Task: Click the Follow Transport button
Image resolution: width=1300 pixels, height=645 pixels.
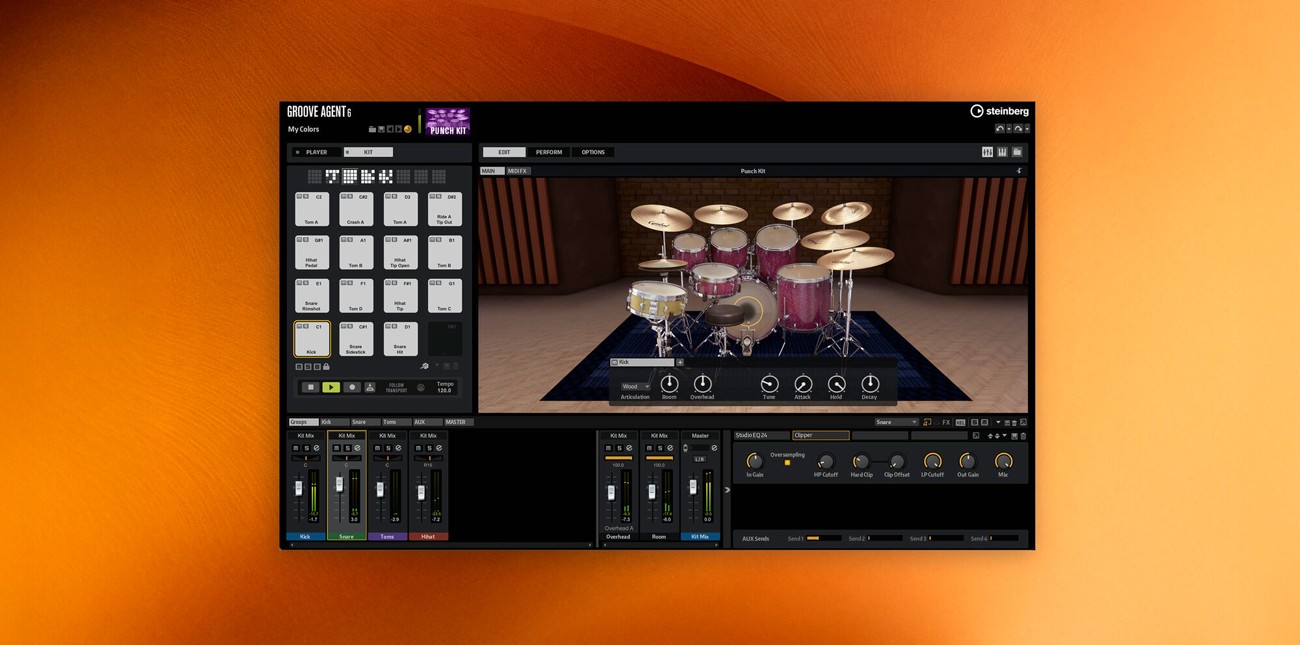Action: 397,387
